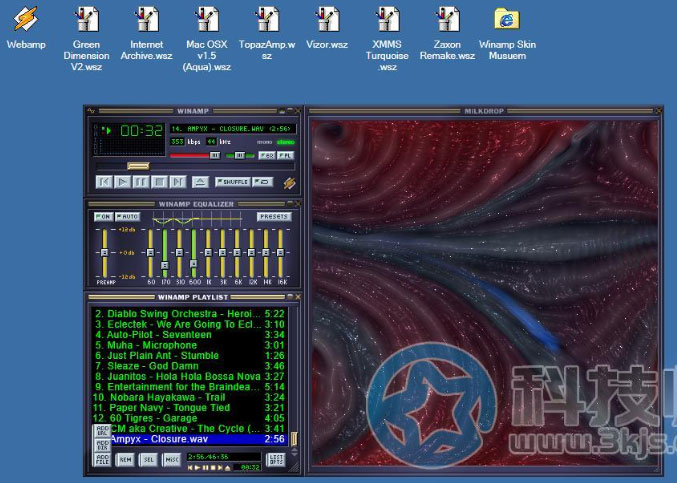The image size is (677, 483).
Task: Open LIST OPTS menu in playlist
Action: pyautogui.click(x=276, y=460)
